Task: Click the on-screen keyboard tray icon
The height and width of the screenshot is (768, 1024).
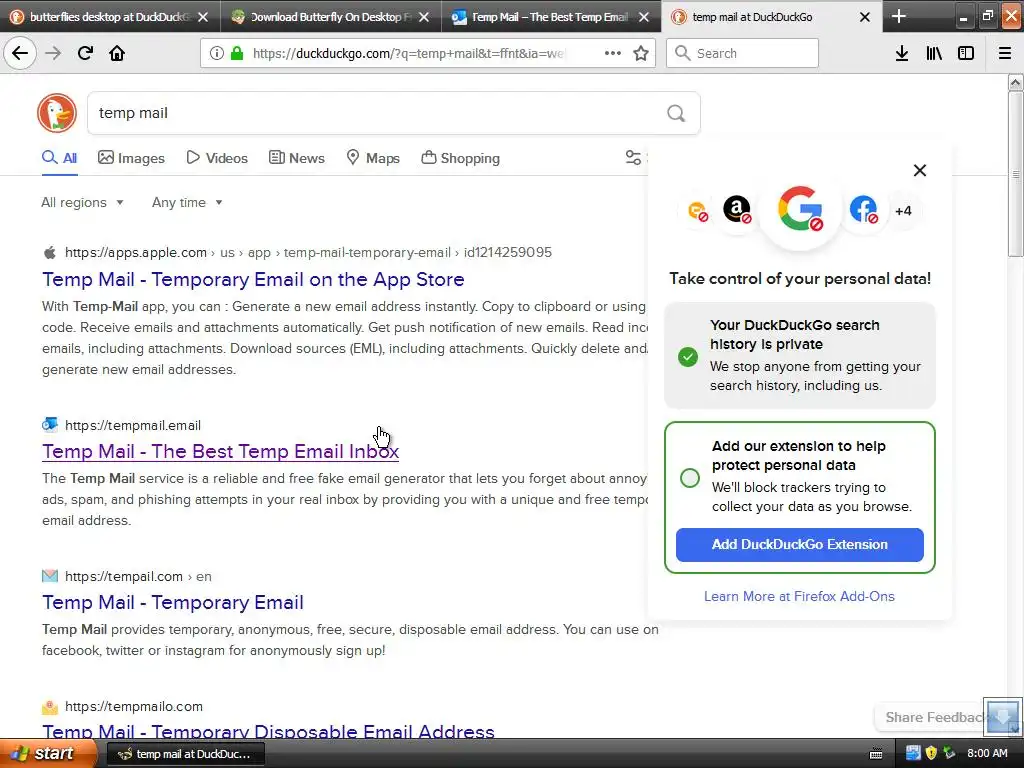Action: click(876, 754)
